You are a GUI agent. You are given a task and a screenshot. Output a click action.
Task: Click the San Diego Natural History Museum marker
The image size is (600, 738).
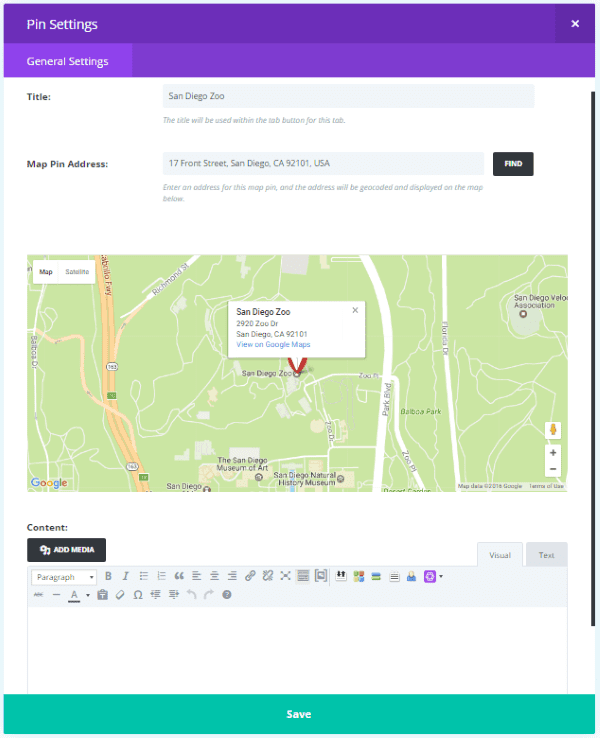tap(341, 479)
